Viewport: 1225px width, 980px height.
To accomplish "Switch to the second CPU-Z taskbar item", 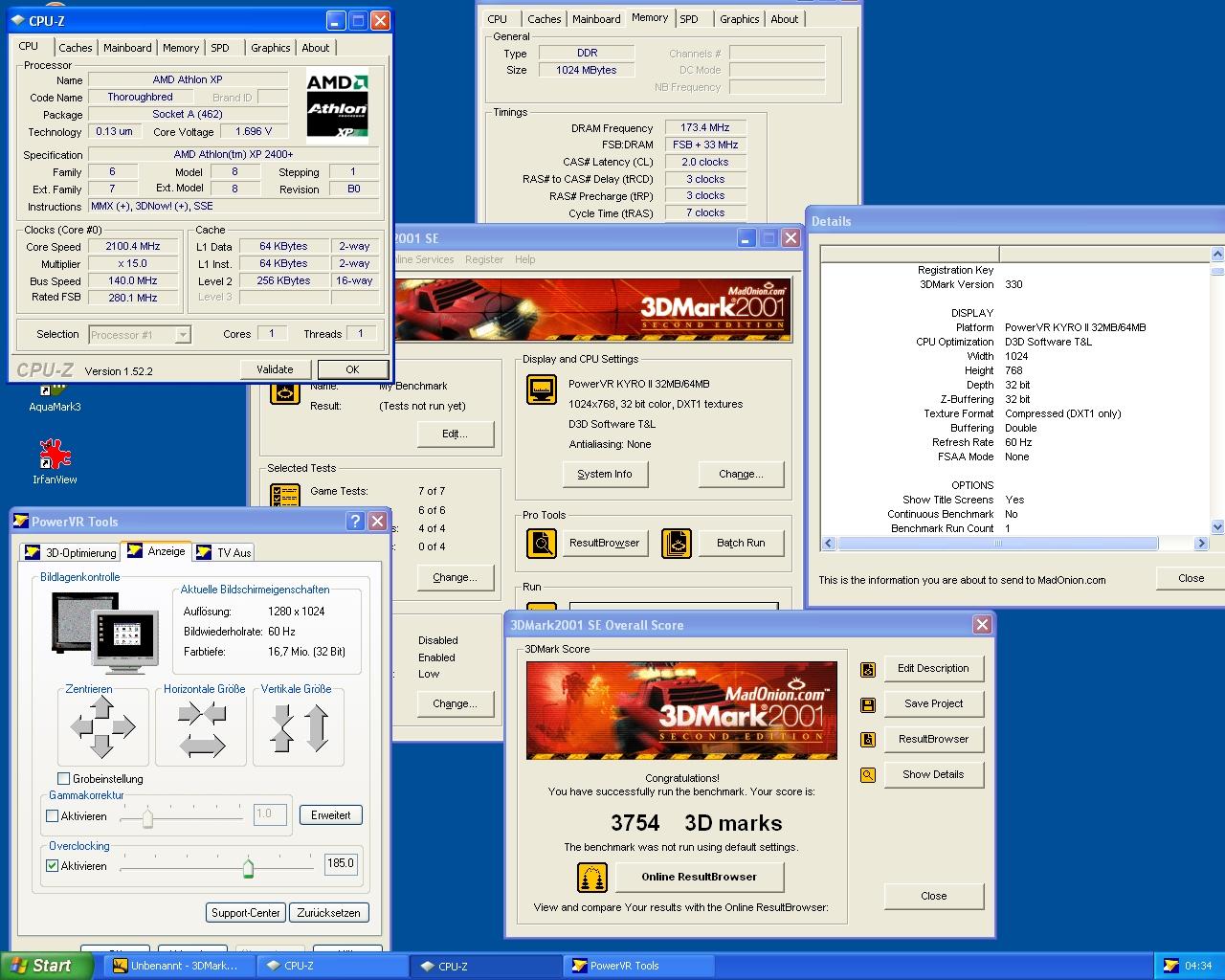I will point(486,966).
